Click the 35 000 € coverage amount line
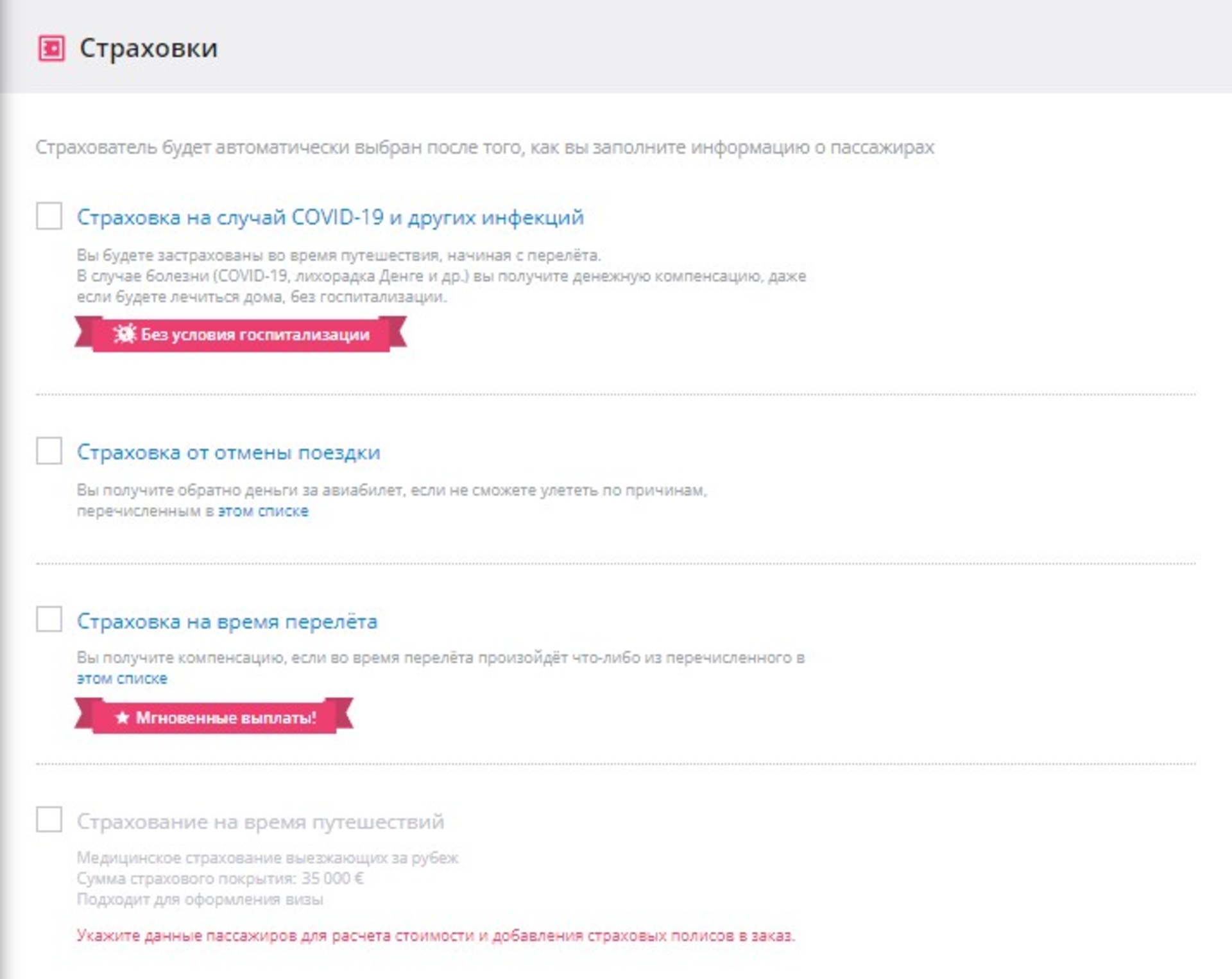 [x=220, y=878]
